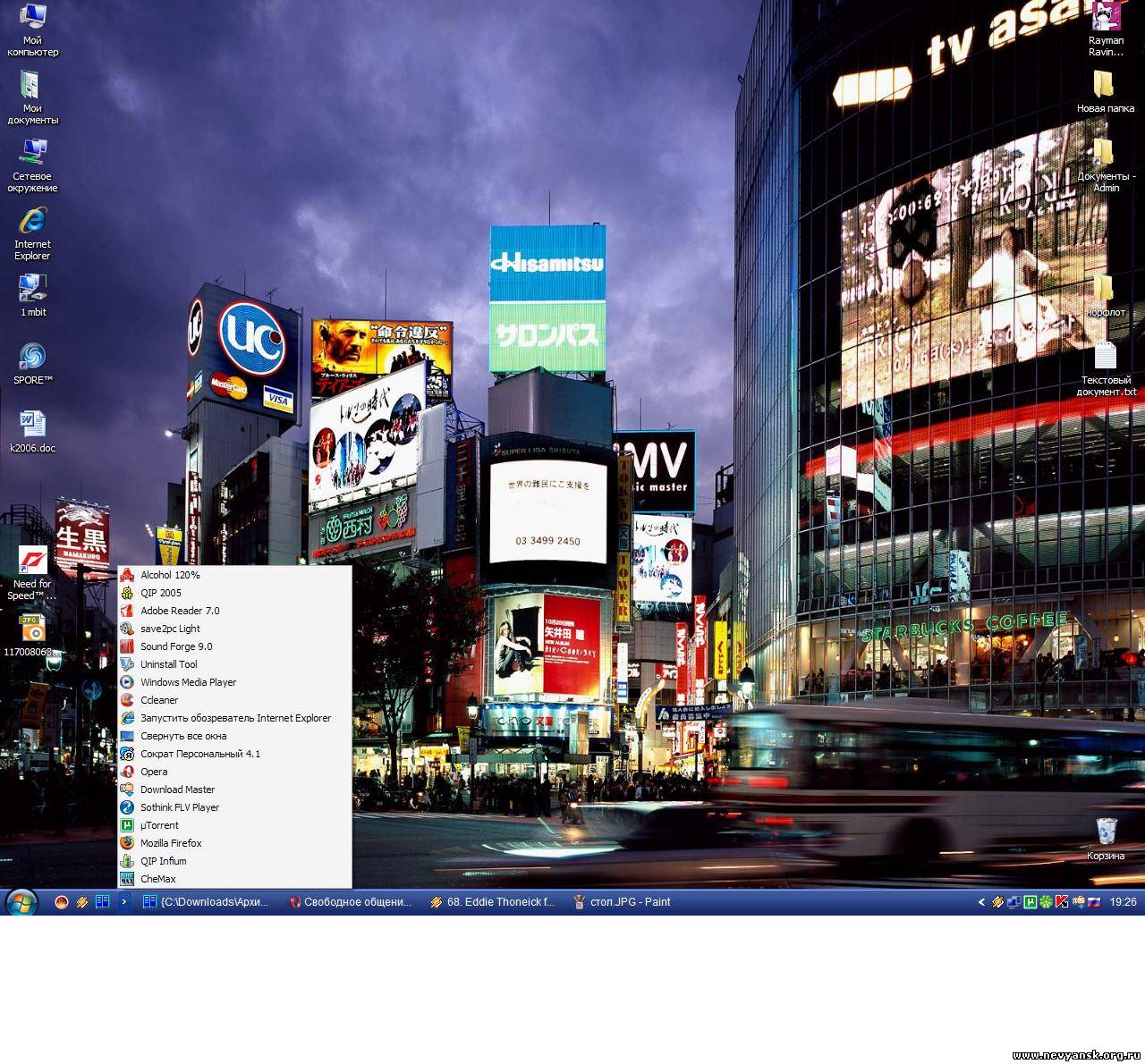The height and width of the screenshot is (1064, 1145).
Task: Launch Сократ Персональный 4.1 from list
Action: [x=234, y=754]
